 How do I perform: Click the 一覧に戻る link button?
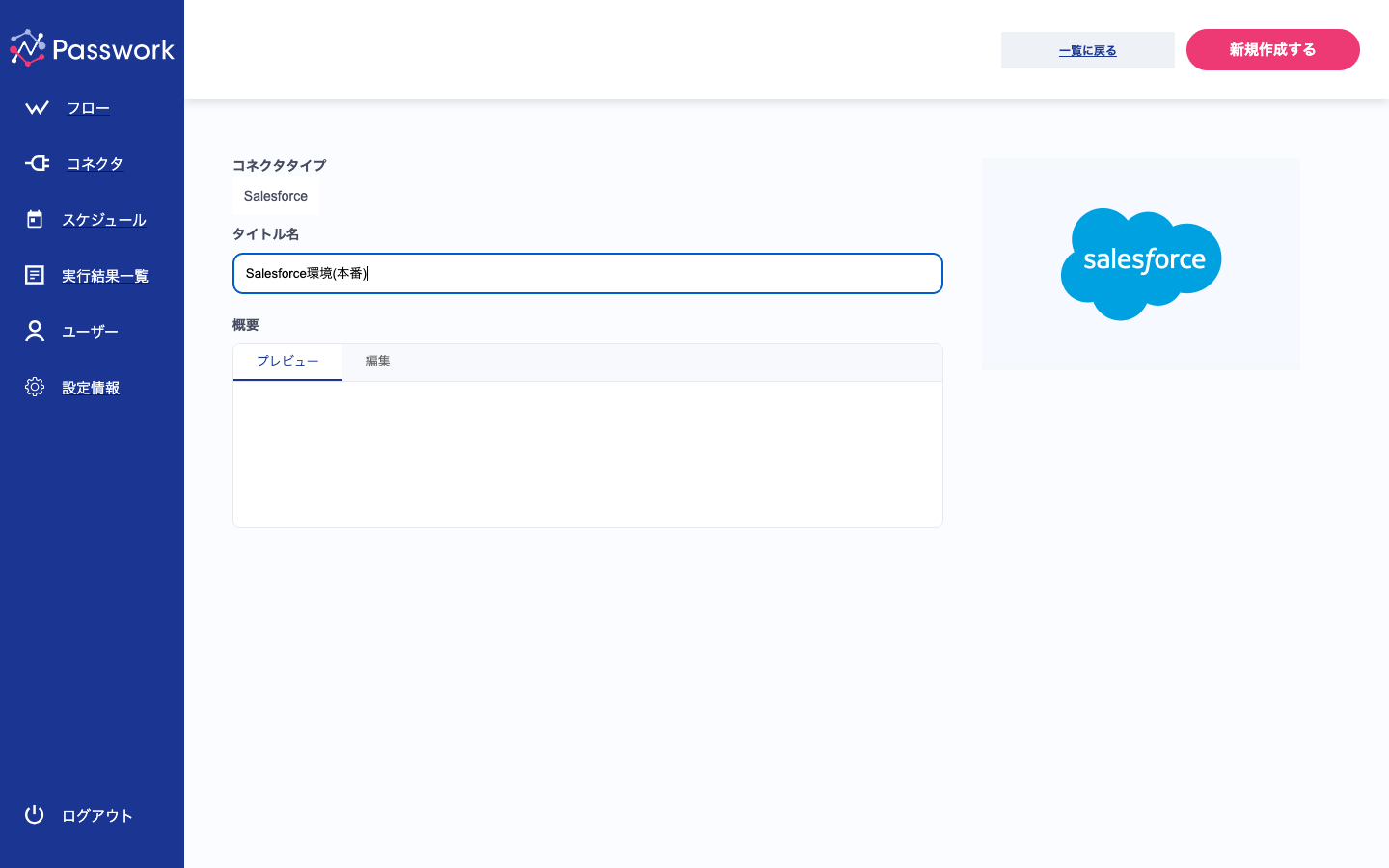[1088, 50]
